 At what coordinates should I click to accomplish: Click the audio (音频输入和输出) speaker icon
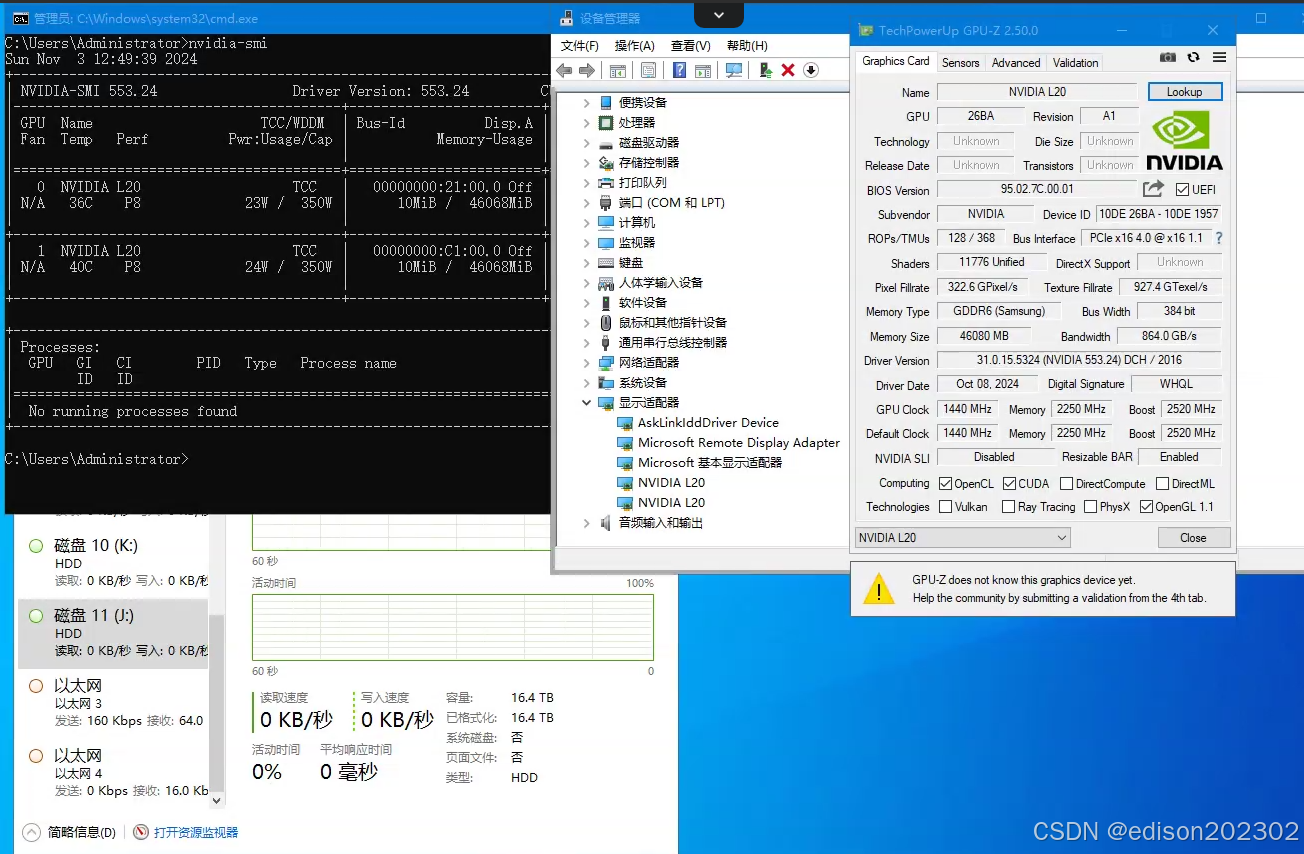606,523
